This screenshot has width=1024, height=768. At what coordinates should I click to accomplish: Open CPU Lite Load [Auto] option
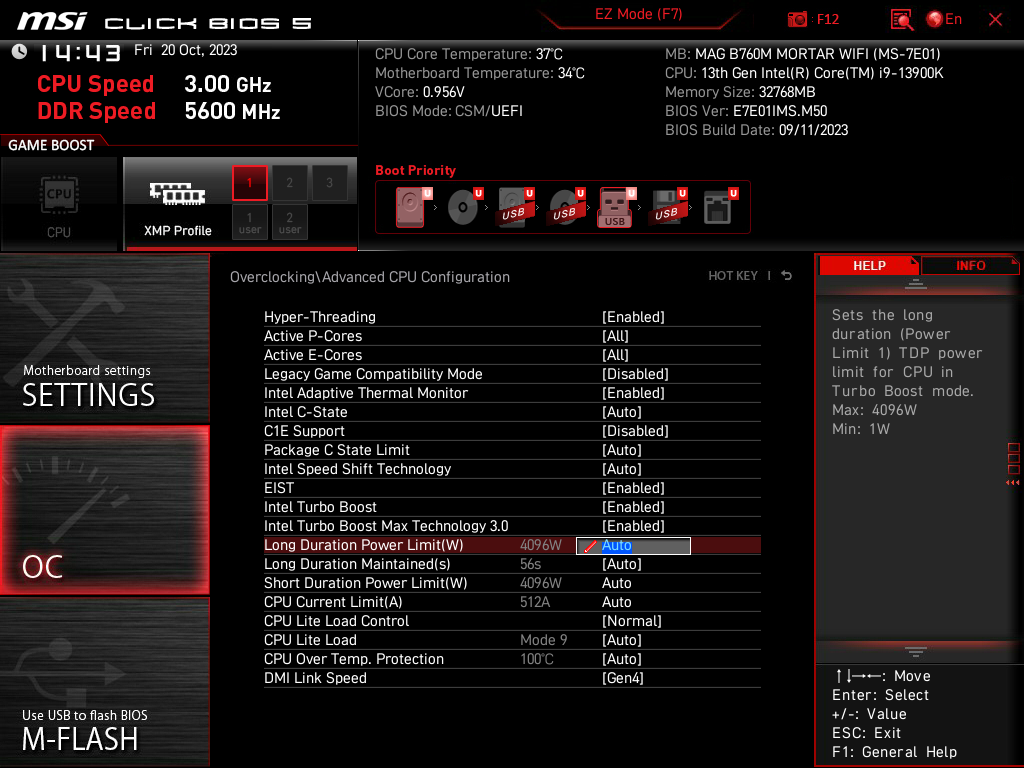tap(622, 639)
